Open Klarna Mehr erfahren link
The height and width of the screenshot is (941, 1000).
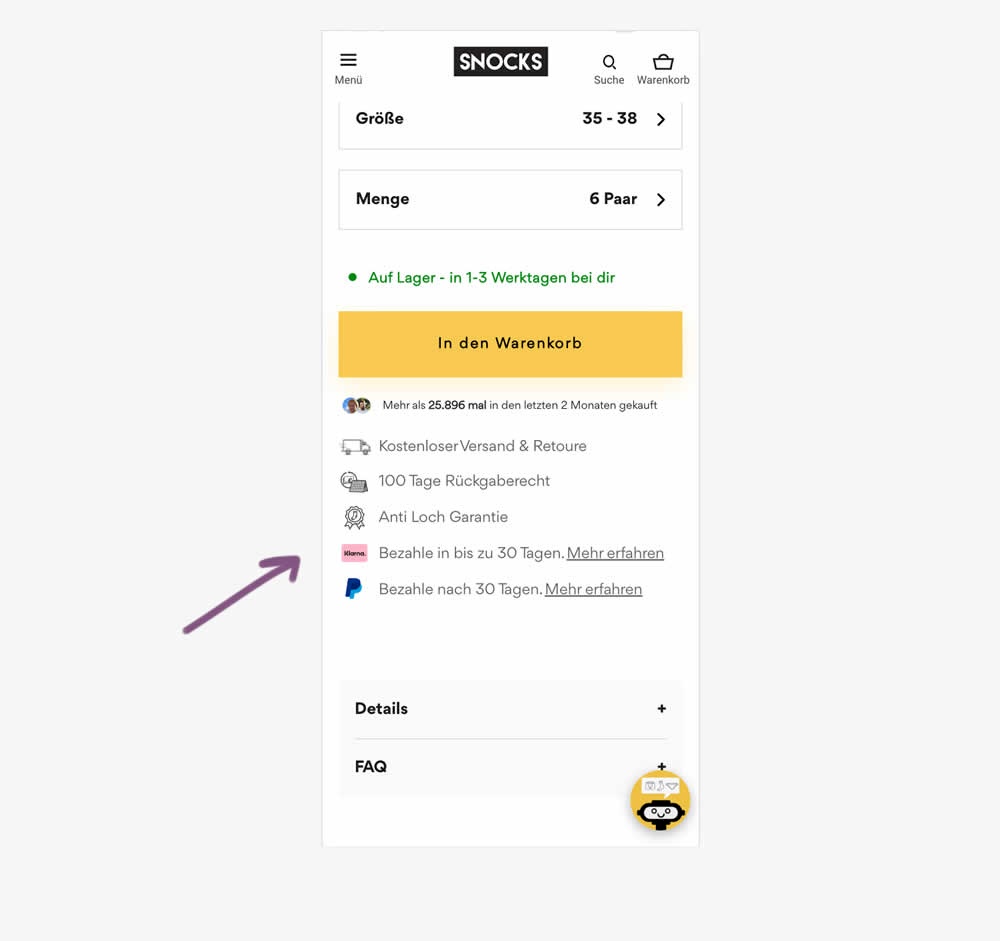tap(615, 553)
